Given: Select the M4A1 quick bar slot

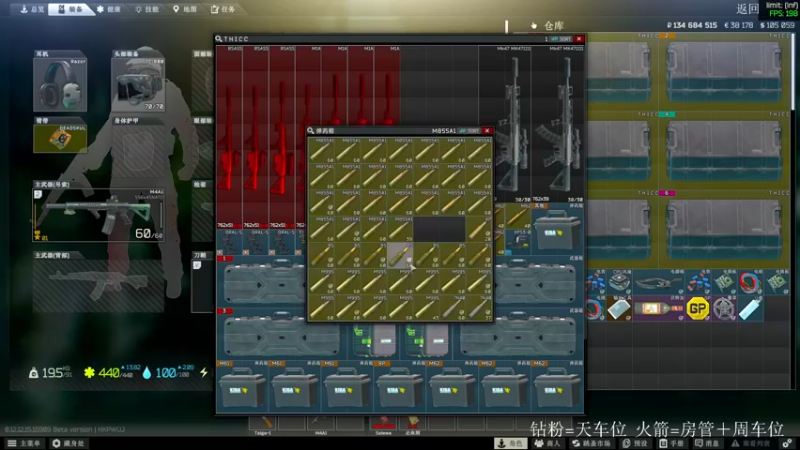Looking at the screenshot, I should coord(321,424).
